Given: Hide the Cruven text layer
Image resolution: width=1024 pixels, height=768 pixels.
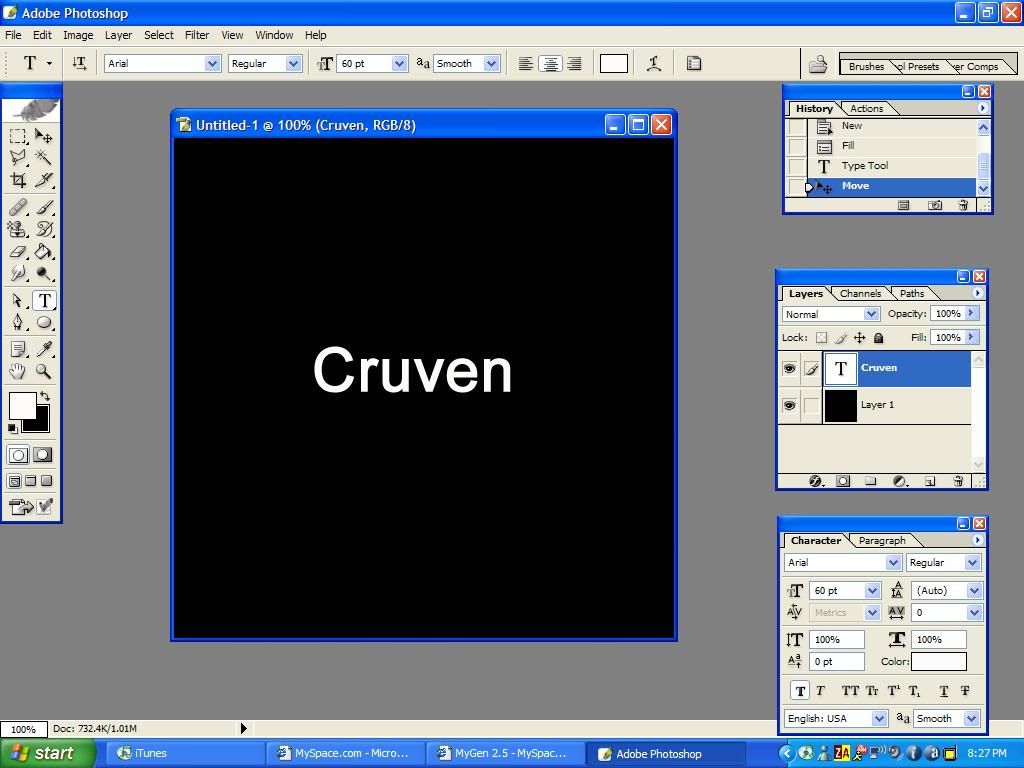Looking at the screenshot, I should tap(789, 368).
